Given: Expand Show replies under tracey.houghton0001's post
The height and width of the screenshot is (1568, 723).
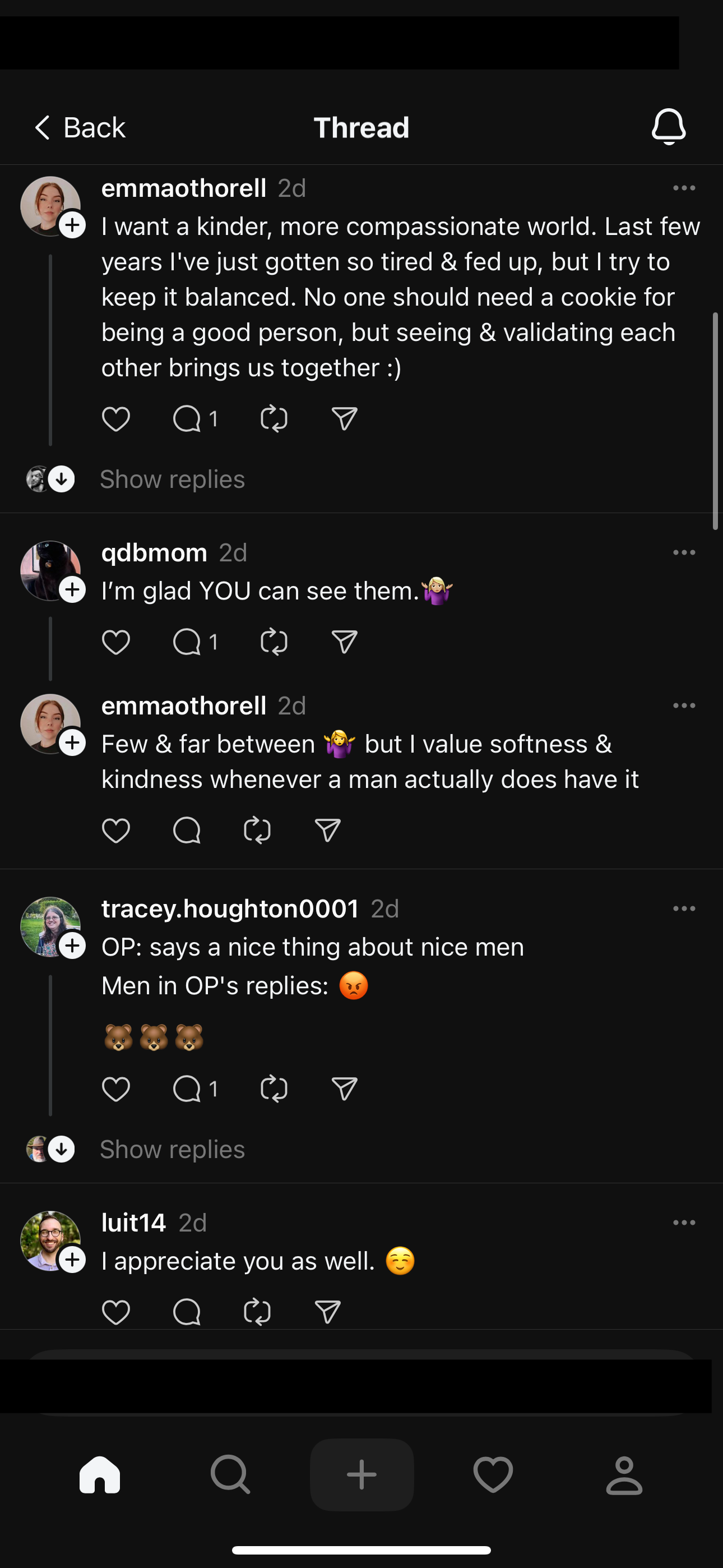Looking at the screenshot, I should [172, 1150].
